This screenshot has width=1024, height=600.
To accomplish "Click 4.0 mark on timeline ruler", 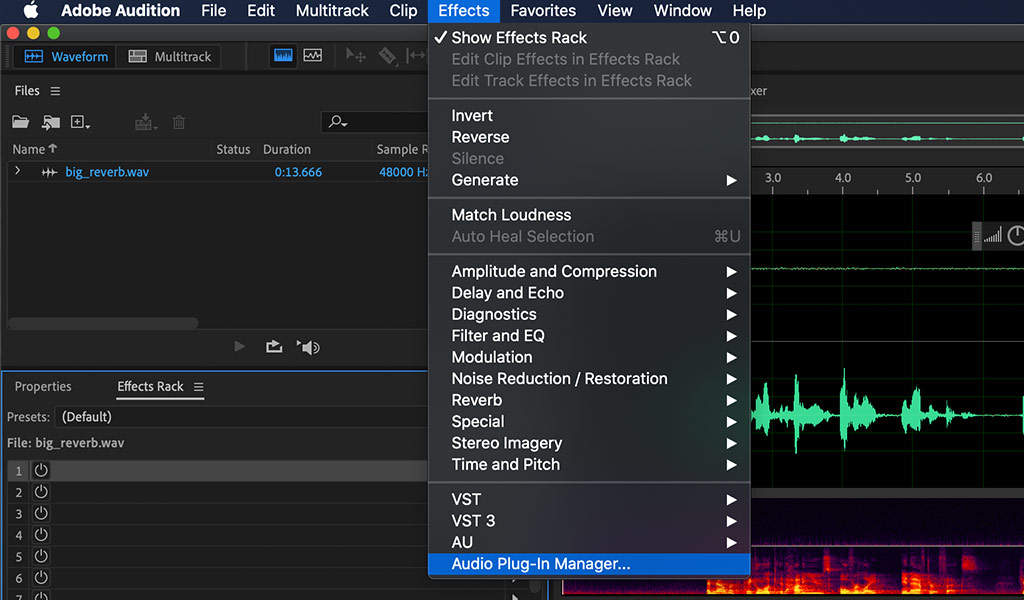I will 842,178.
